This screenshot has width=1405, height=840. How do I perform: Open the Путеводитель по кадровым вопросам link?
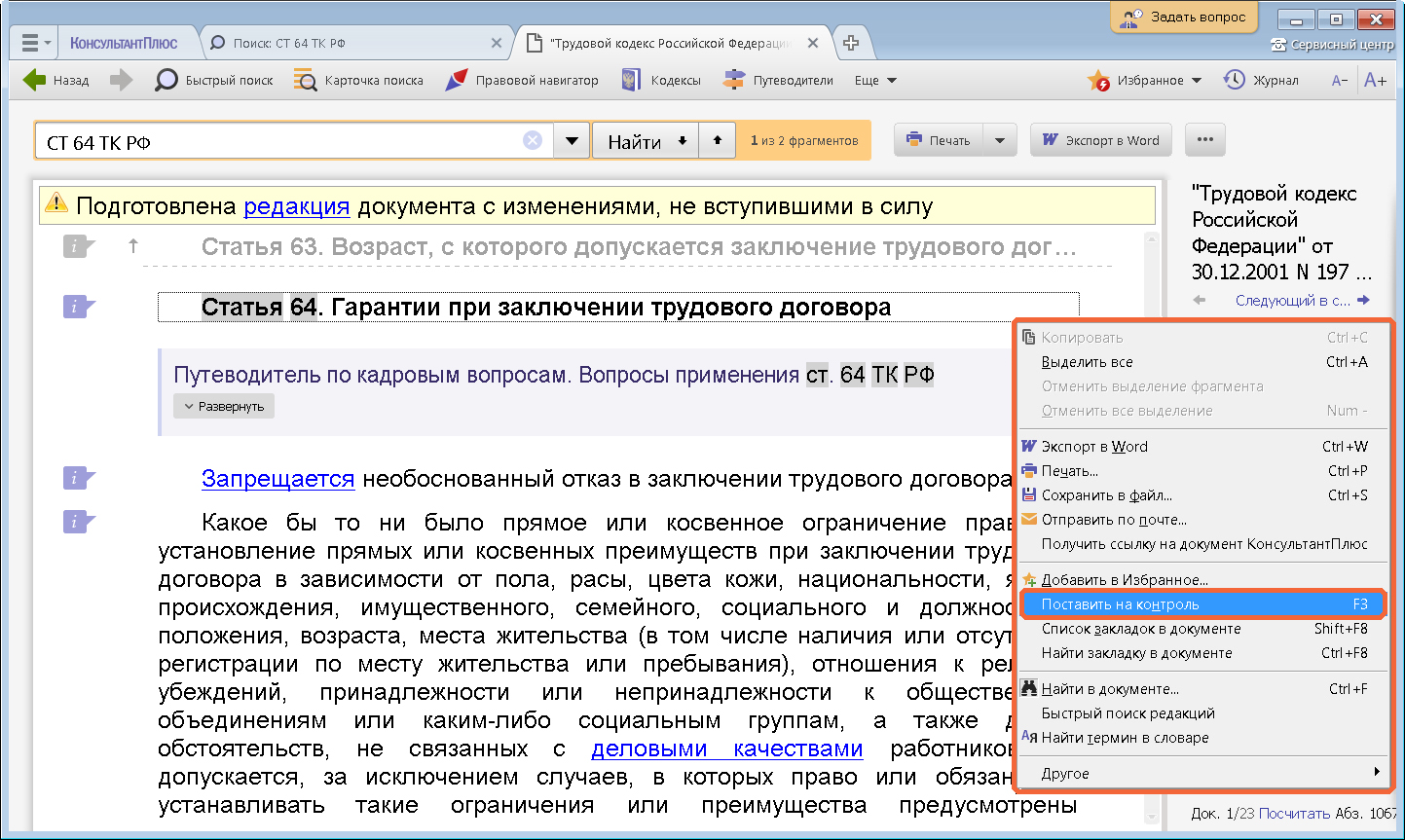click(x=553, y=375)
